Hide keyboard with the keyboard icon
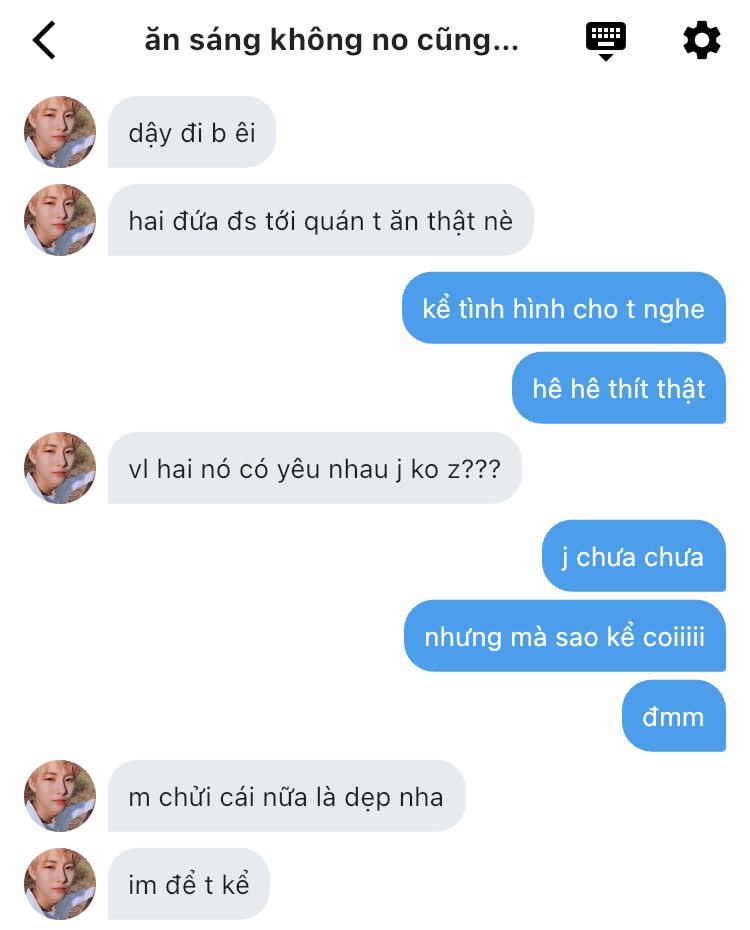Viewport: 750px width, 930px height. (x=605, y=41)
